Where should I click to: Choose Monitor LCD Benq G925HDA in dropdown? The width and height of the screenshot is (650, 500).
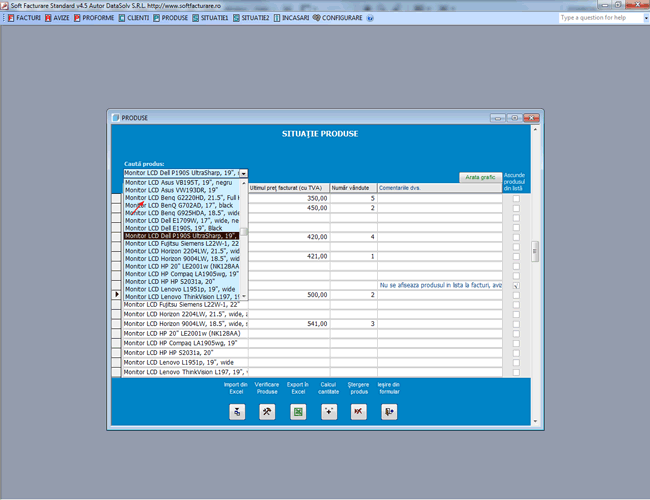coord(182,213)
